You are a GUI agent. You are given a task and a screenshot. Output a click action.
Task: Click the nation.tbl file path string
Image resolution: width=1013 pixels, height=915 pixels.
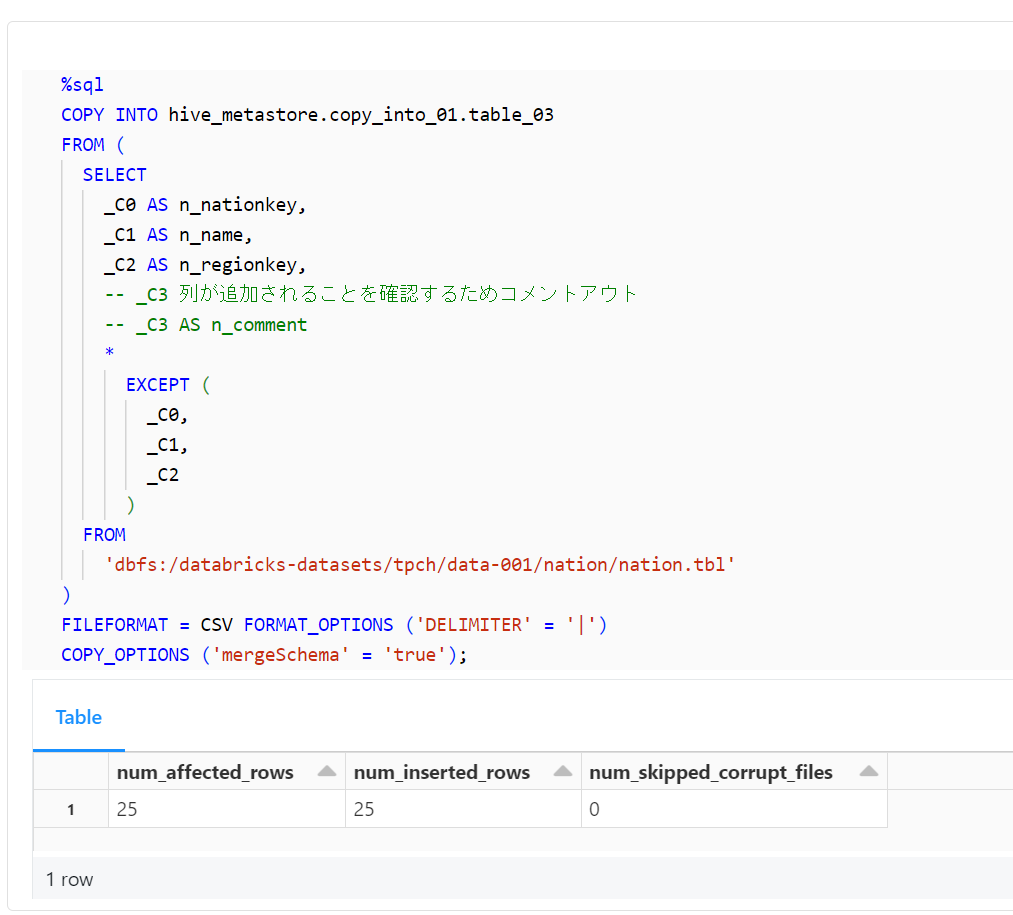tap(420, 565)
